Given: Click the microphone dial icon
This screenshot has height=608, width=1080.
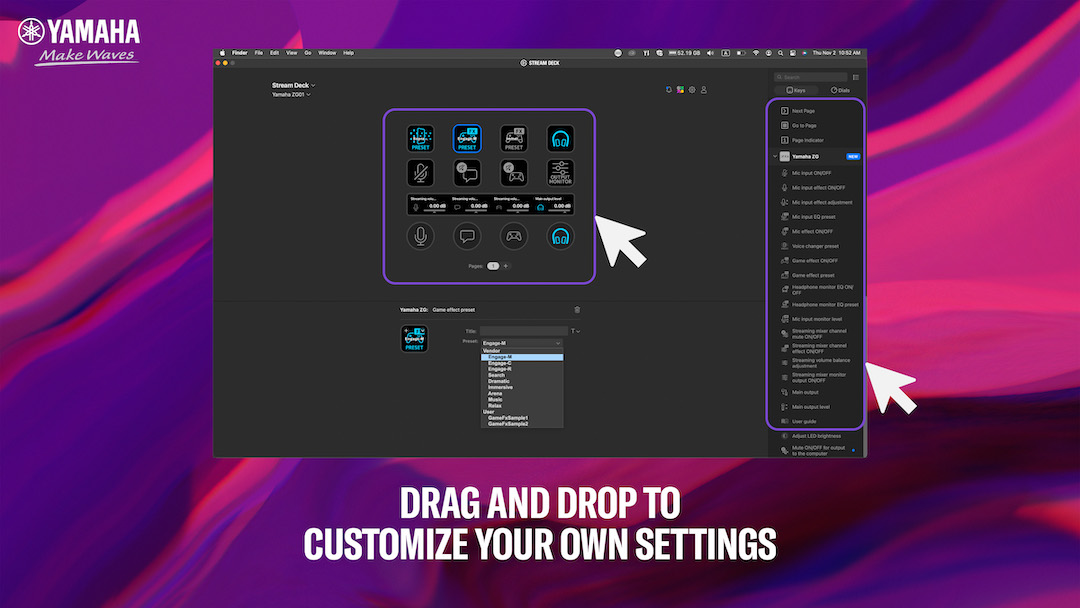Looking at the screenshot, I should coord(420,236).
